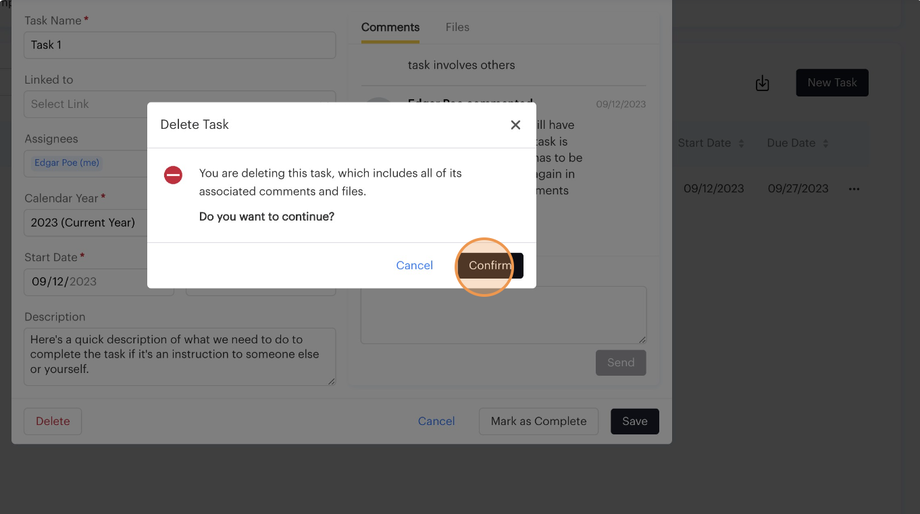This screenshot has height=514, width=920.
Task: Click the Edgar Poe (me) assignee chip
Action: tap(67, 163)
